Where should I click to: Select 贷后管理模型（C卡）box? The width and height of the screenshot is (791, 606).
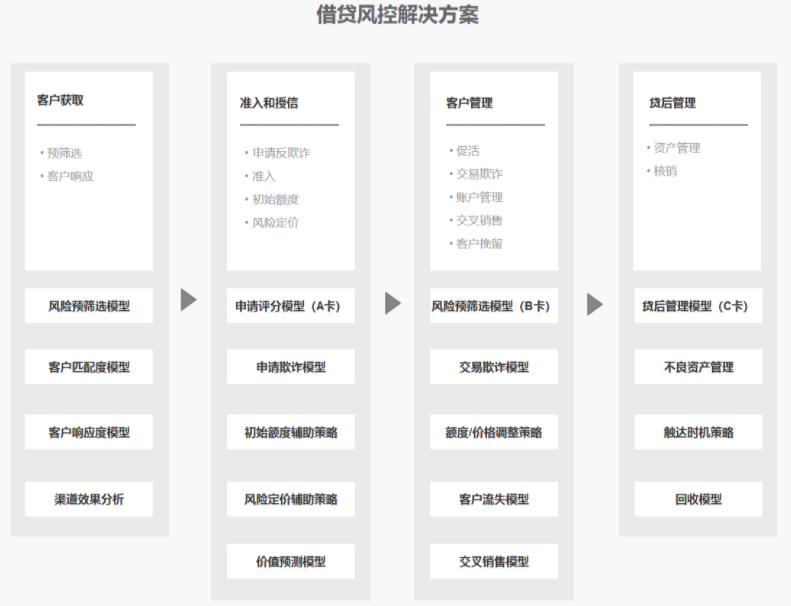point(698,306)
